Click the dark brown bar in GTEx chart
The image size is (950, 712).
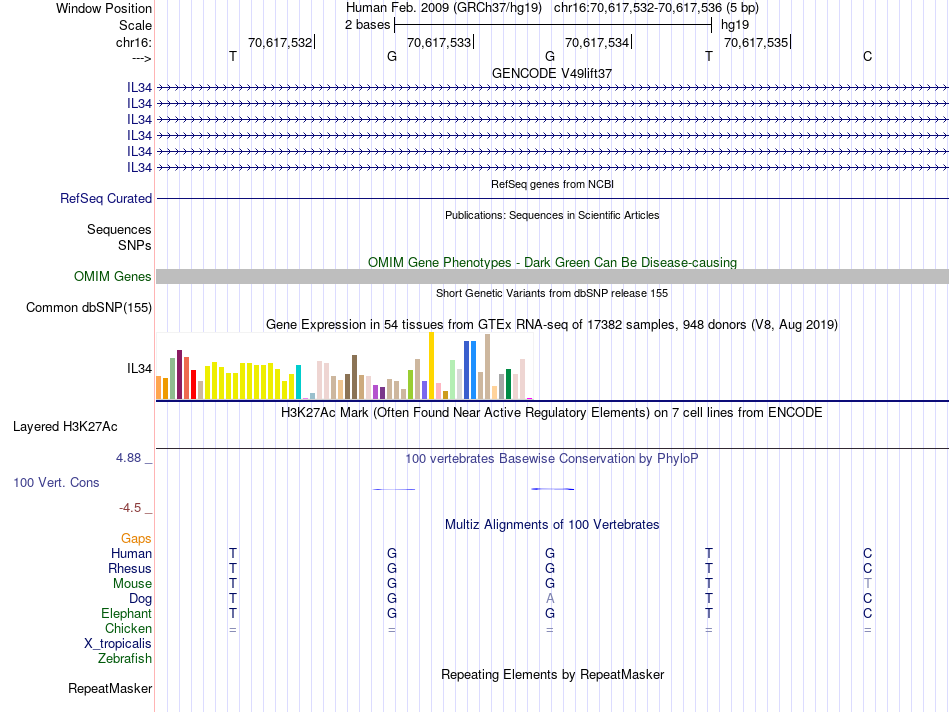coord(354,377)
